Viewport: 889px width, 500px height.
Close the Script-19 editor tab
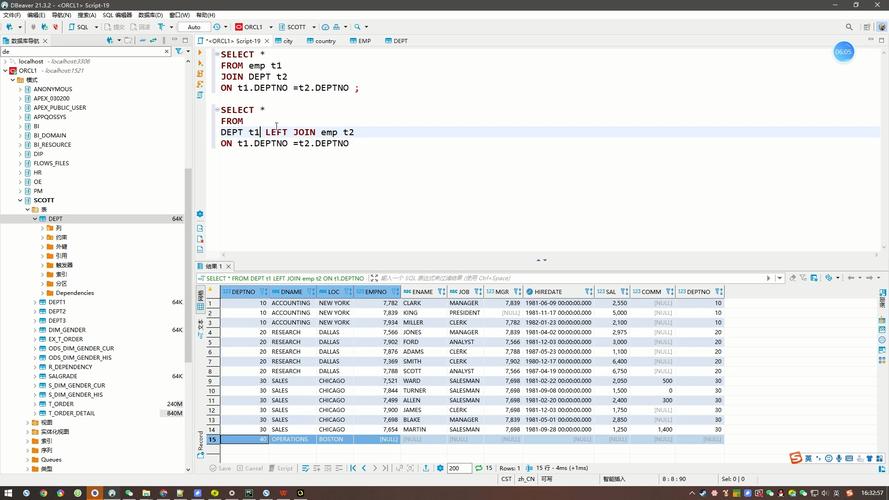pos(266,41)
